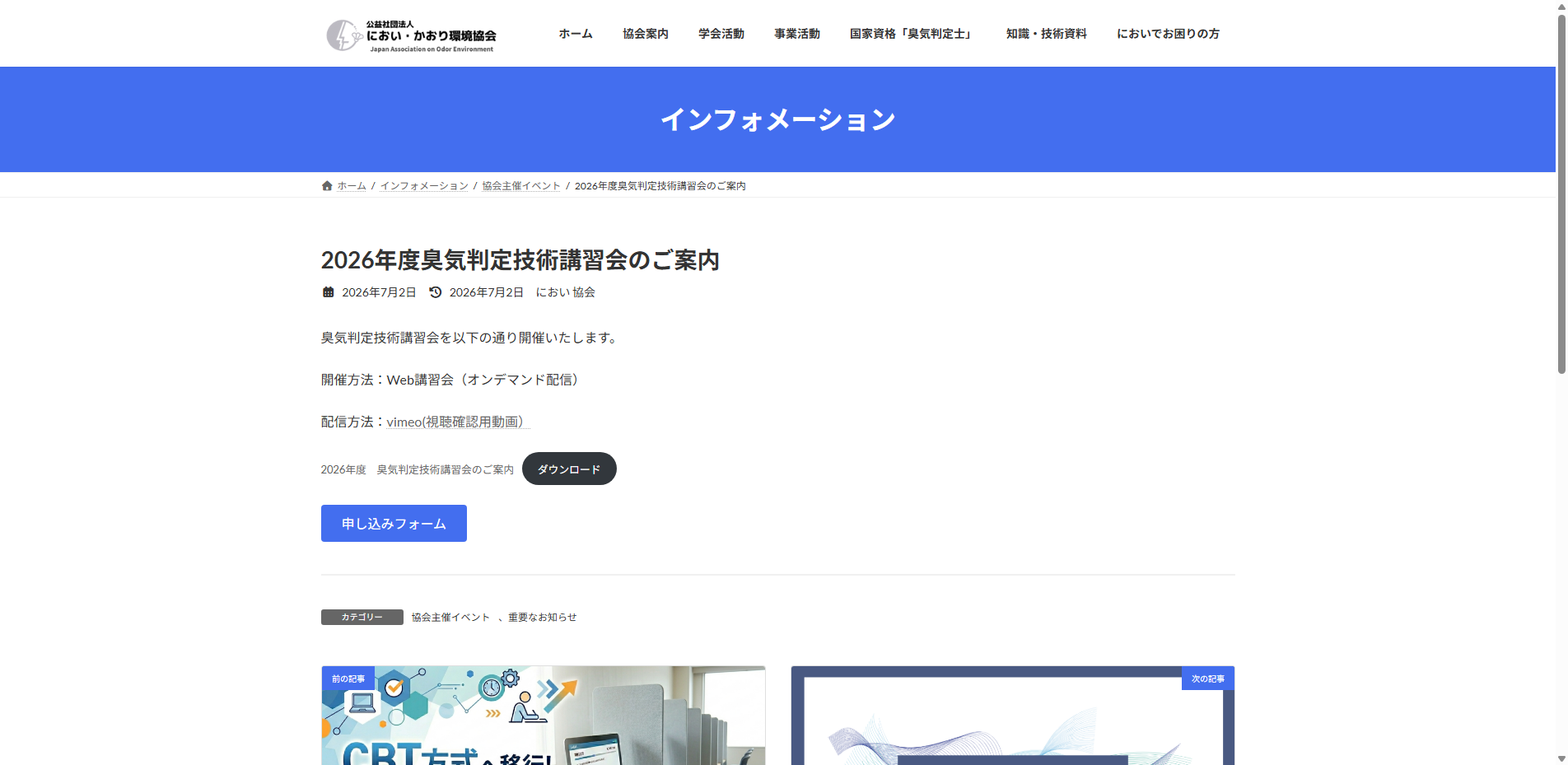Open the 協会案内 menu
Viewport: 1568px width, 765px height.
click(x=646, y=34)
